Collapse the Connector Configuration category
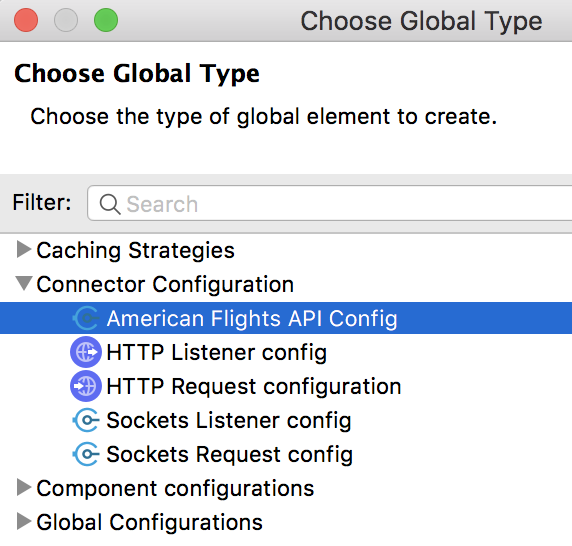 click(24, 284)
